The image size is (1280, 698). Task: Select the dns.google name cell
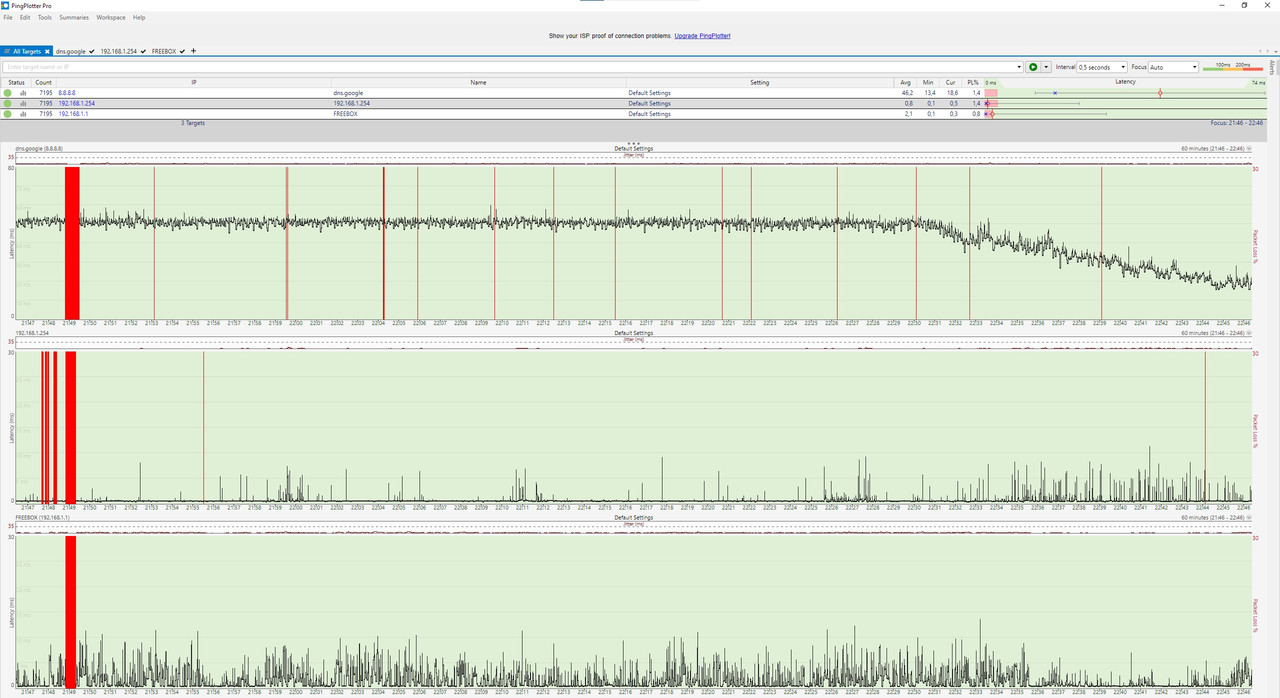tap(349, 93)
